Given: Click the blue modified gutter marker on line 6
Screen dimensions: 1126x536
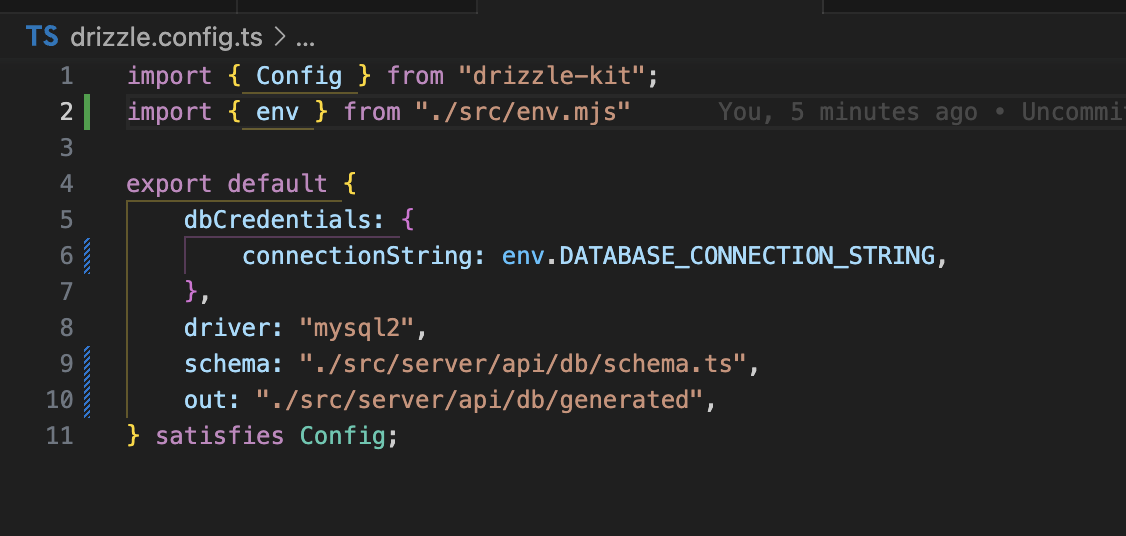Looking at the screenshot, I should tap(88, 256).
